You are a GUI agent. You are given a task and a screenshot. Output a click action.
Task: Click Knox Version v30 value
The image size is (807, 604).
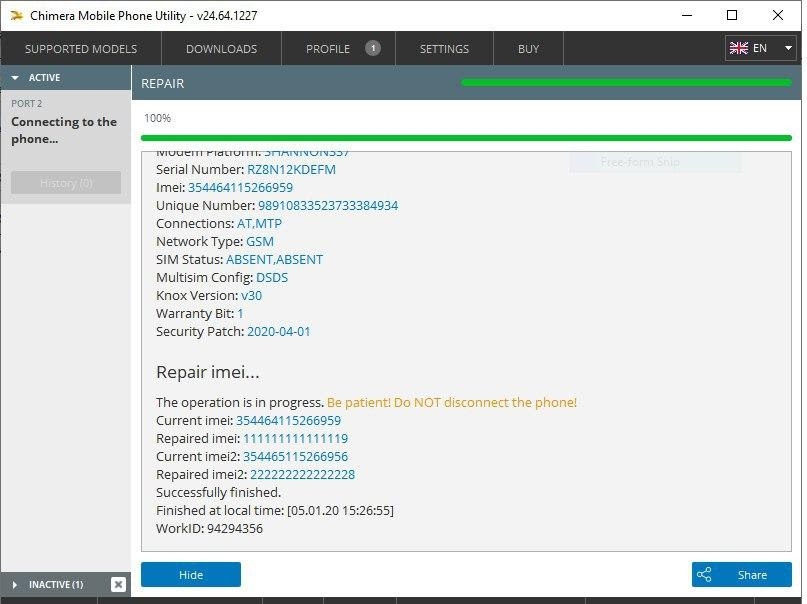(251, 296)
